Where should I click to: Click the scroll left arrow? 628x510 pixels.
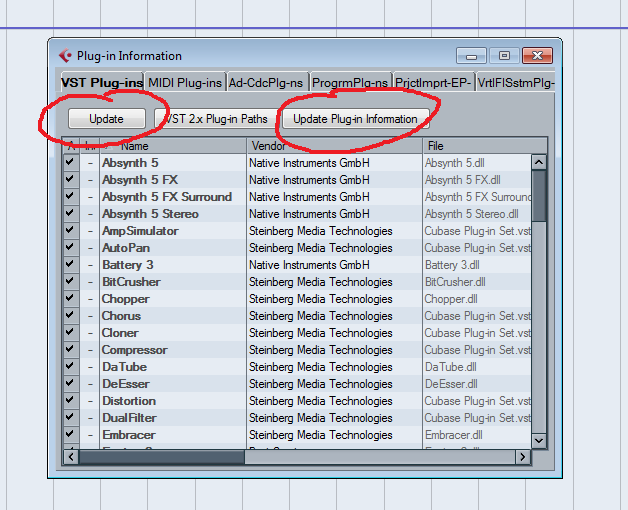coord(71,457)
